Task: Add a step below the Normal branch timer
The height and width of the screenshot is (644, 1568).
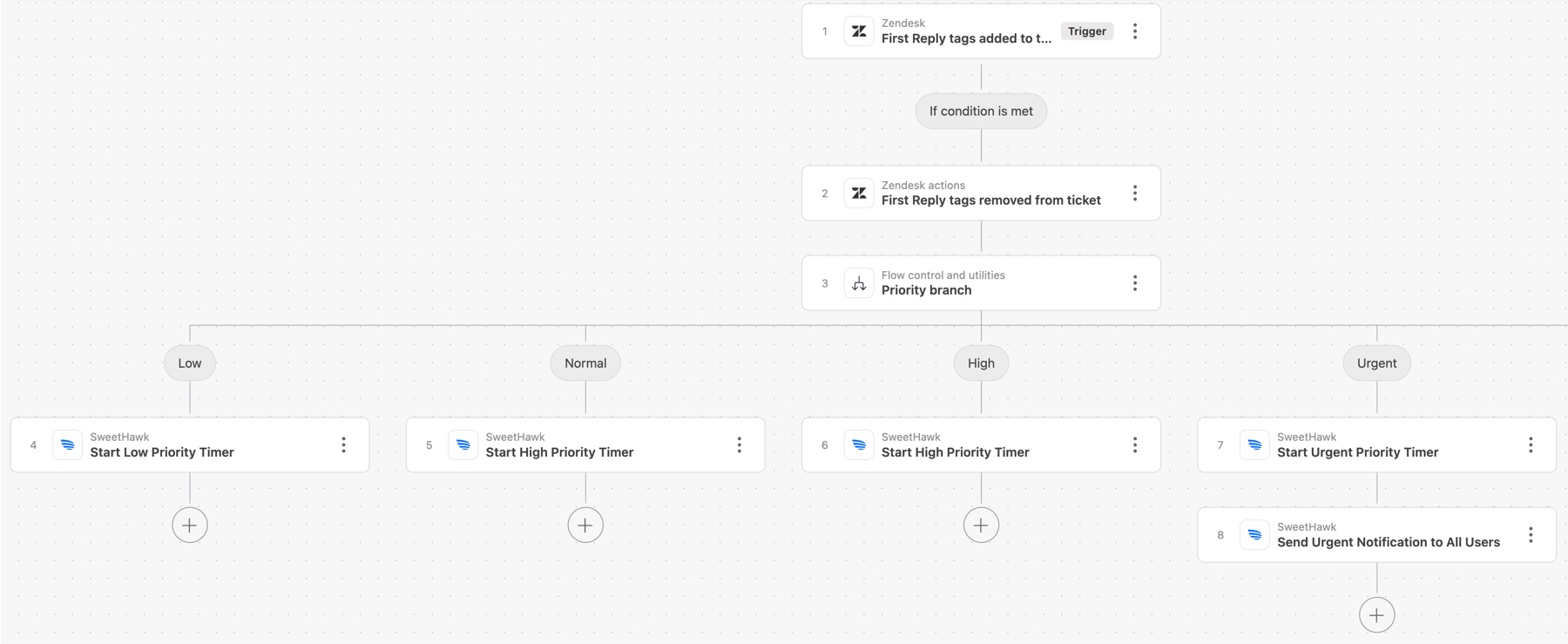Action: 585,525
